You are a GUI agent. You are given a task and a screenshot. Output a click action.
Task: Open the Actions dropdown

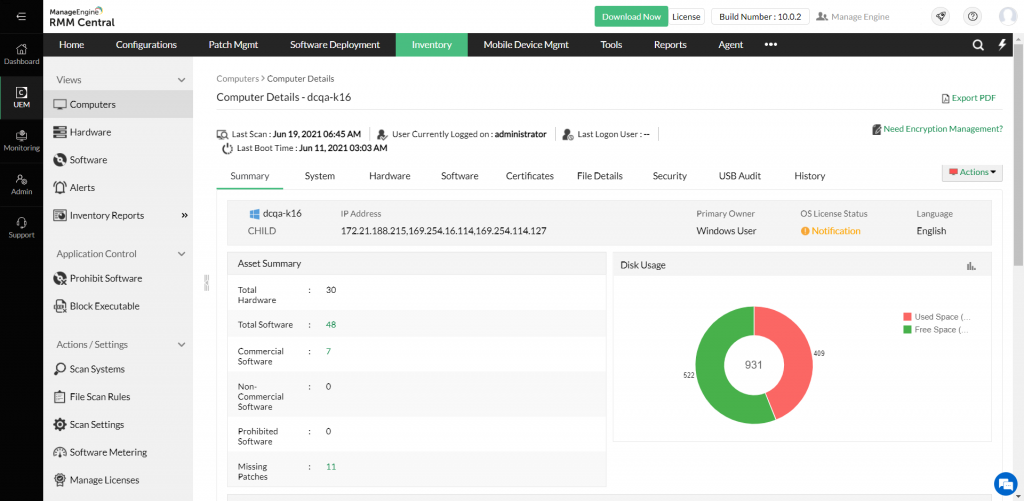[972, 172]
